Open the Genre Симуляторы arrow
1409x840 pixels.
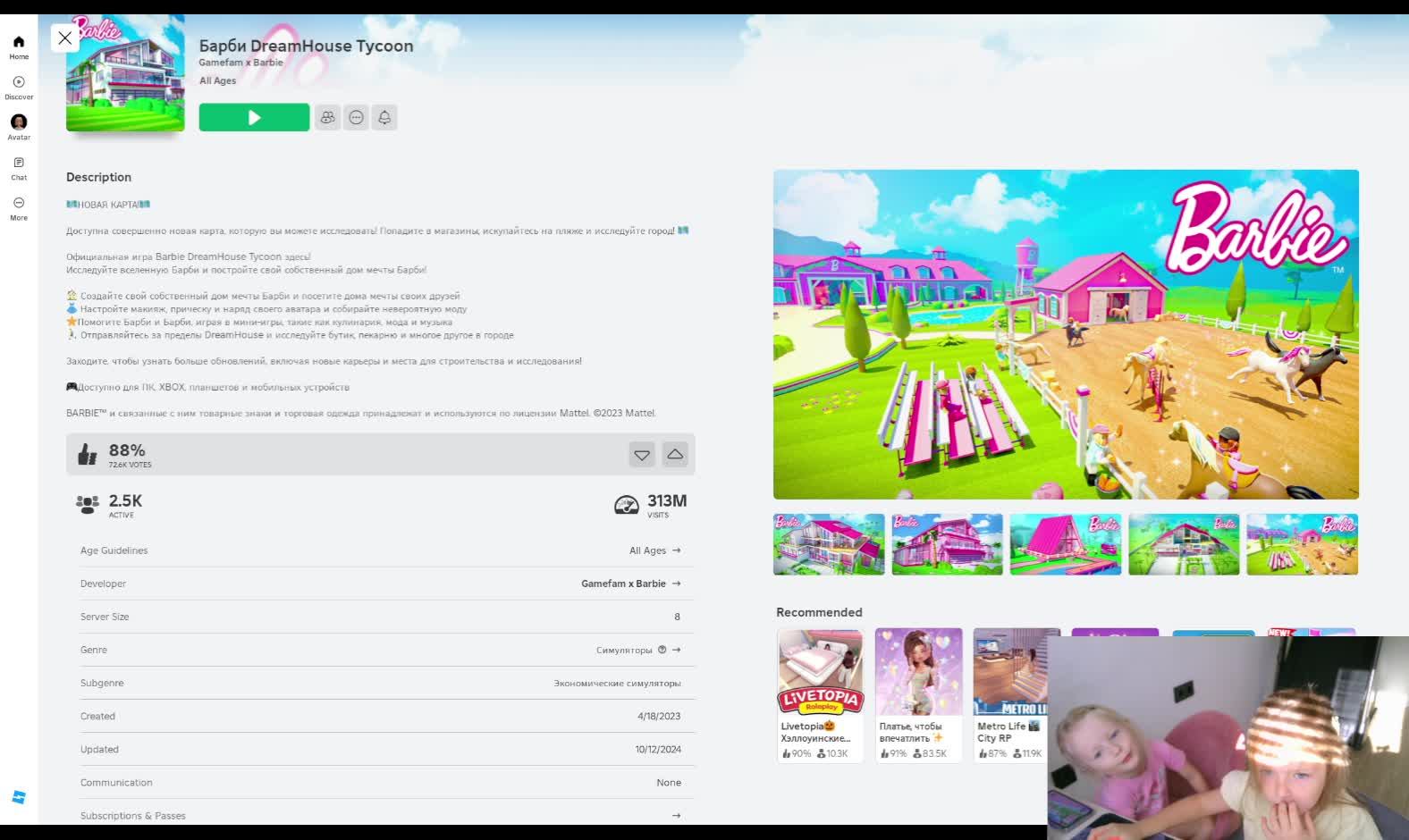tap(677, 650)
